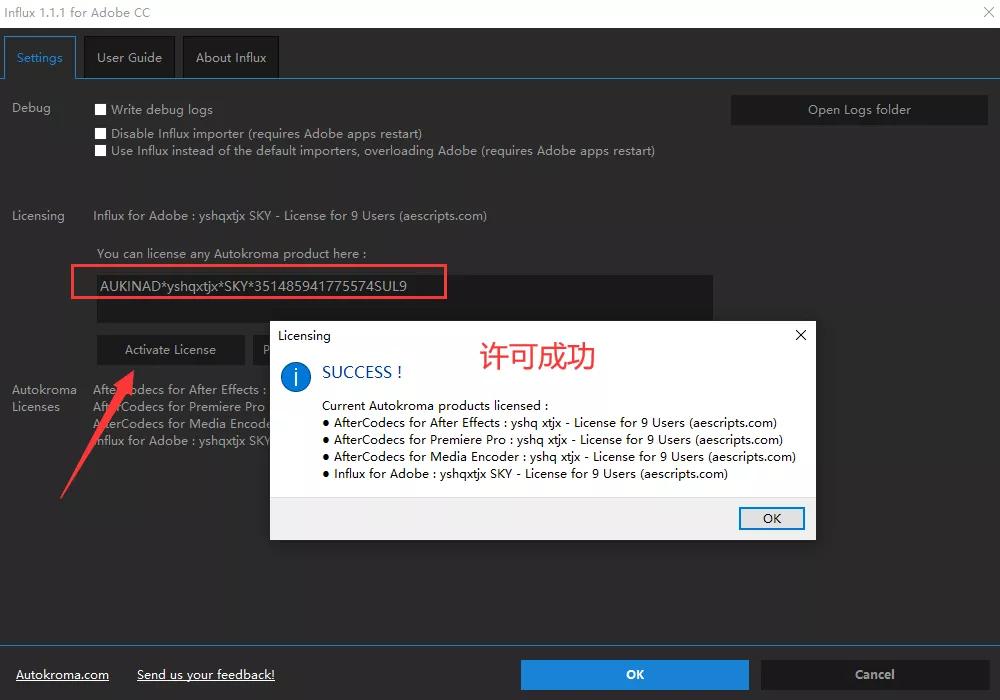Click the Licensing status text for Influx for Adobe
The height and width of the screenshot is (700, 1000).
(x=290, y=215)
